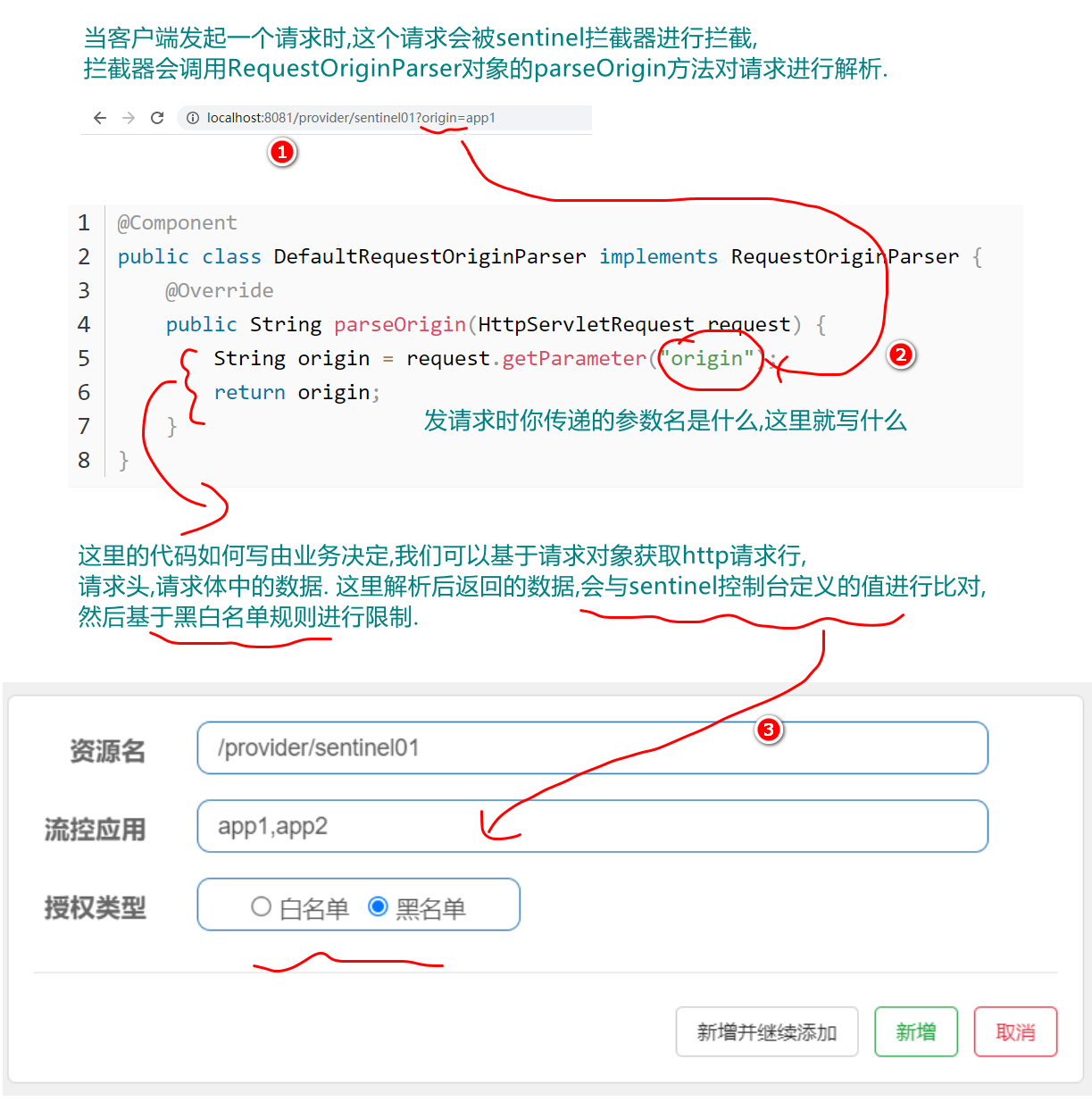Click the browser forward arrow

coord(129,118)
